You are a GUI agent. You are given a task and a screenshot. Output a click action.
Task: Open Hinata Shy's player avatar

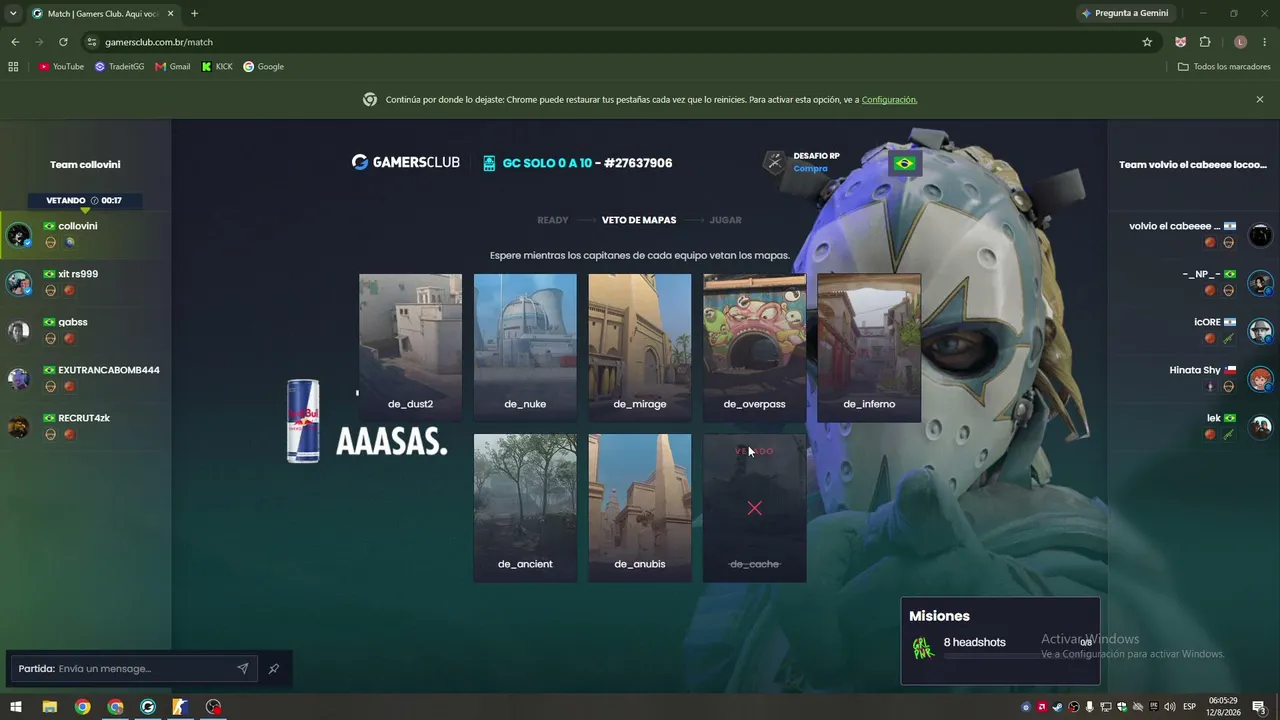(x=1260, y=379)
